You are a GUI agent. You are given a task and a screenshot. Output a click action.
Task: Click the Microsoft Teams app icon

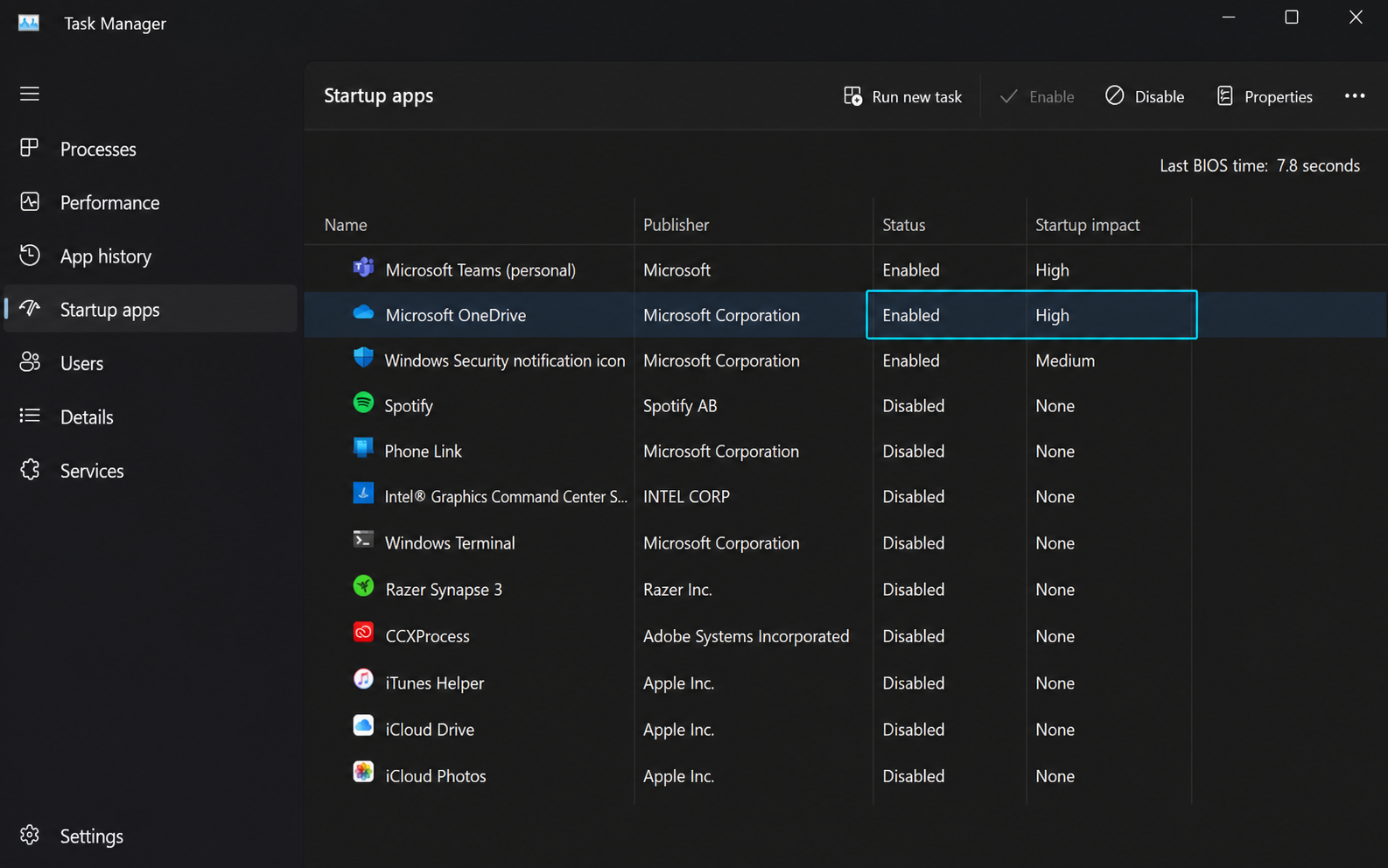pyautogui.click(x=363, y=268)
